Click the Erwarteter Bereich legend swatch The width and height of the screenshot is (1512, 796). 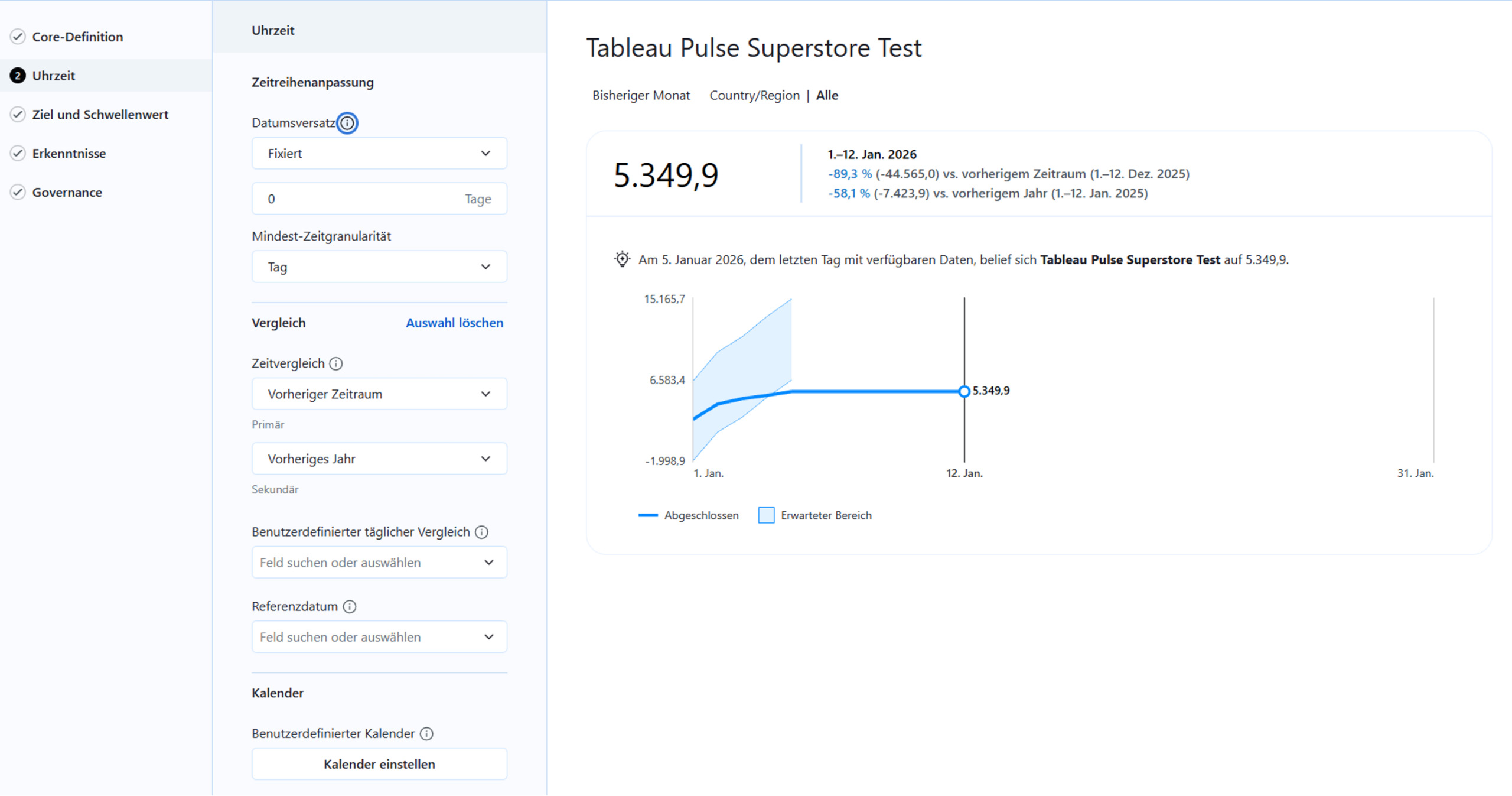point(766,515)
